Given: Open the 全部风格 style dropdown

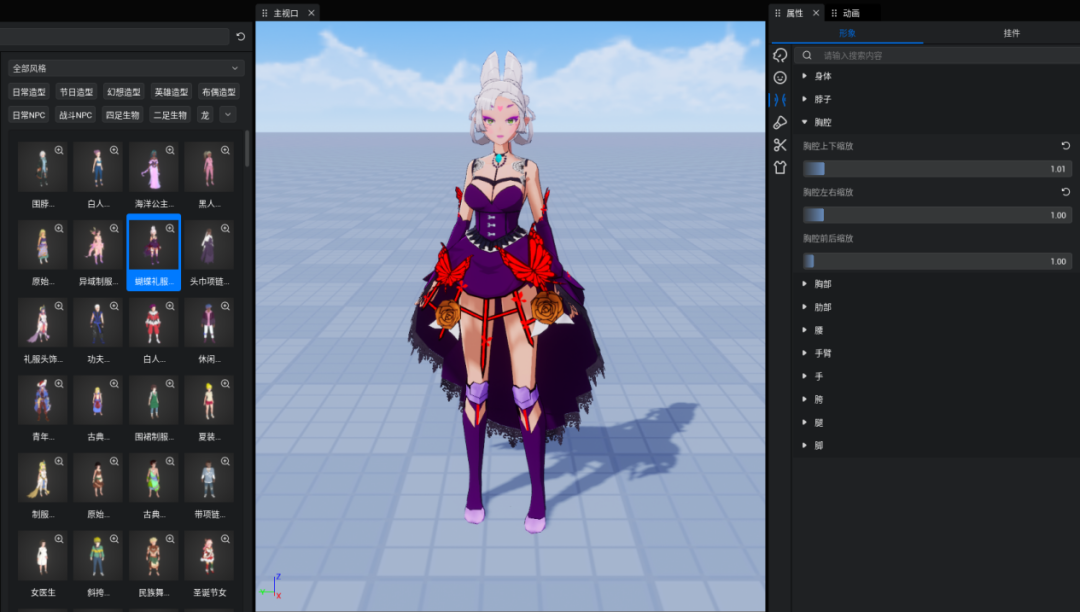Looking at the screenshot, I should tap(125, 68).
